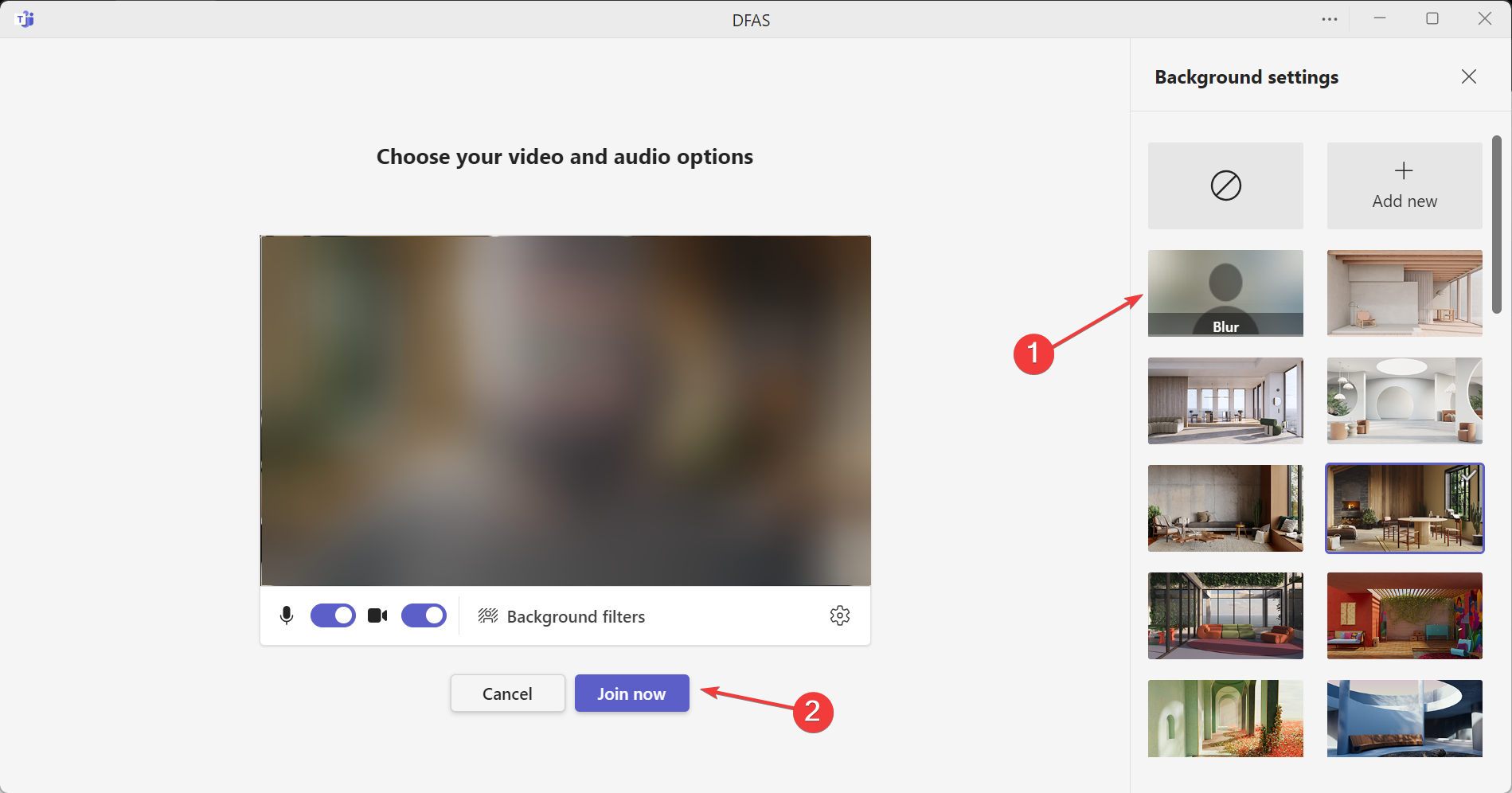Image resolution: width=1512 pixels, height=793 pixels.
Task: Click the video preview area
Action: 565,411
